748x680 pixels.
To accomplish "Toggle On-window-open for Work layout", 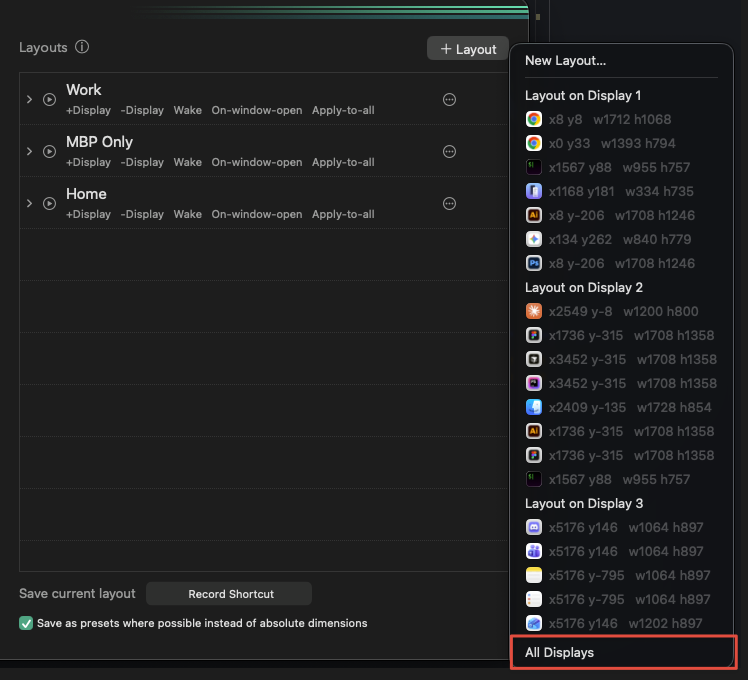I will 257,110.
